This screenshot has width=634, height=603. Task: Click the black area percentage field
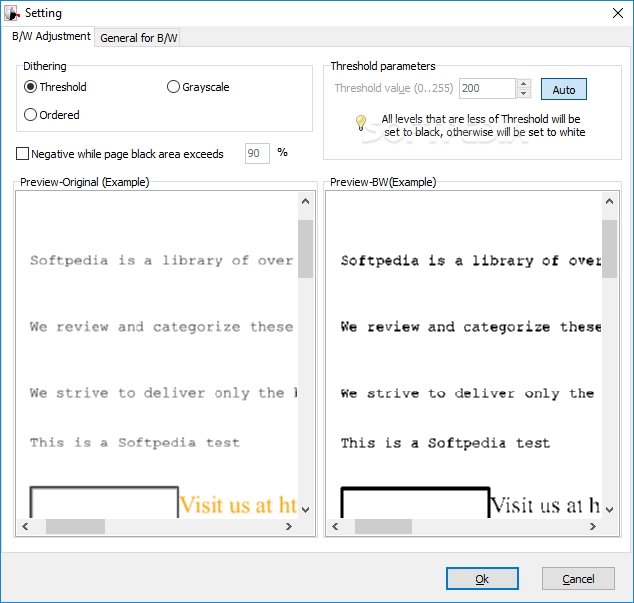coord(257,154)
